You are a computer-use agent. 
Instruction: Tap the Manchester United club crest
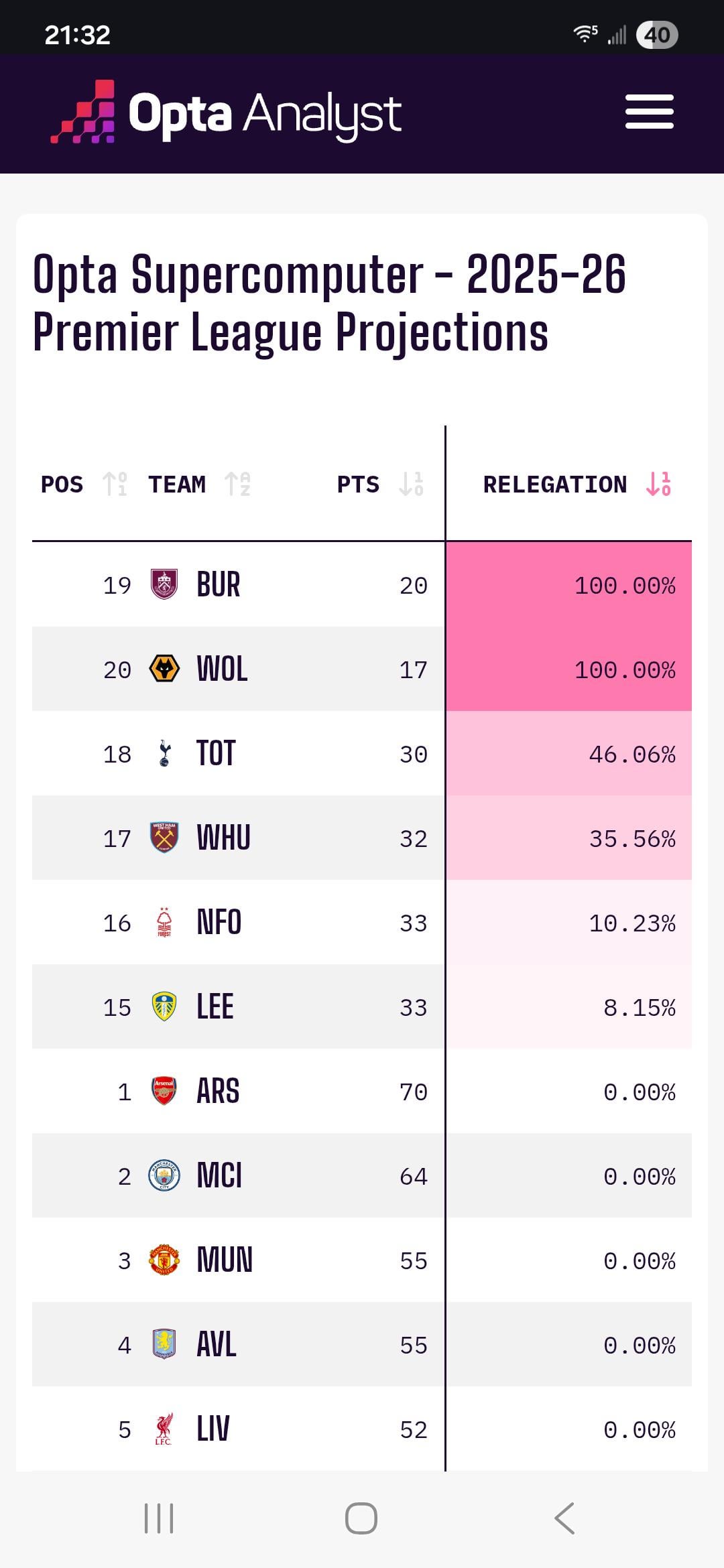point(164,1260)
